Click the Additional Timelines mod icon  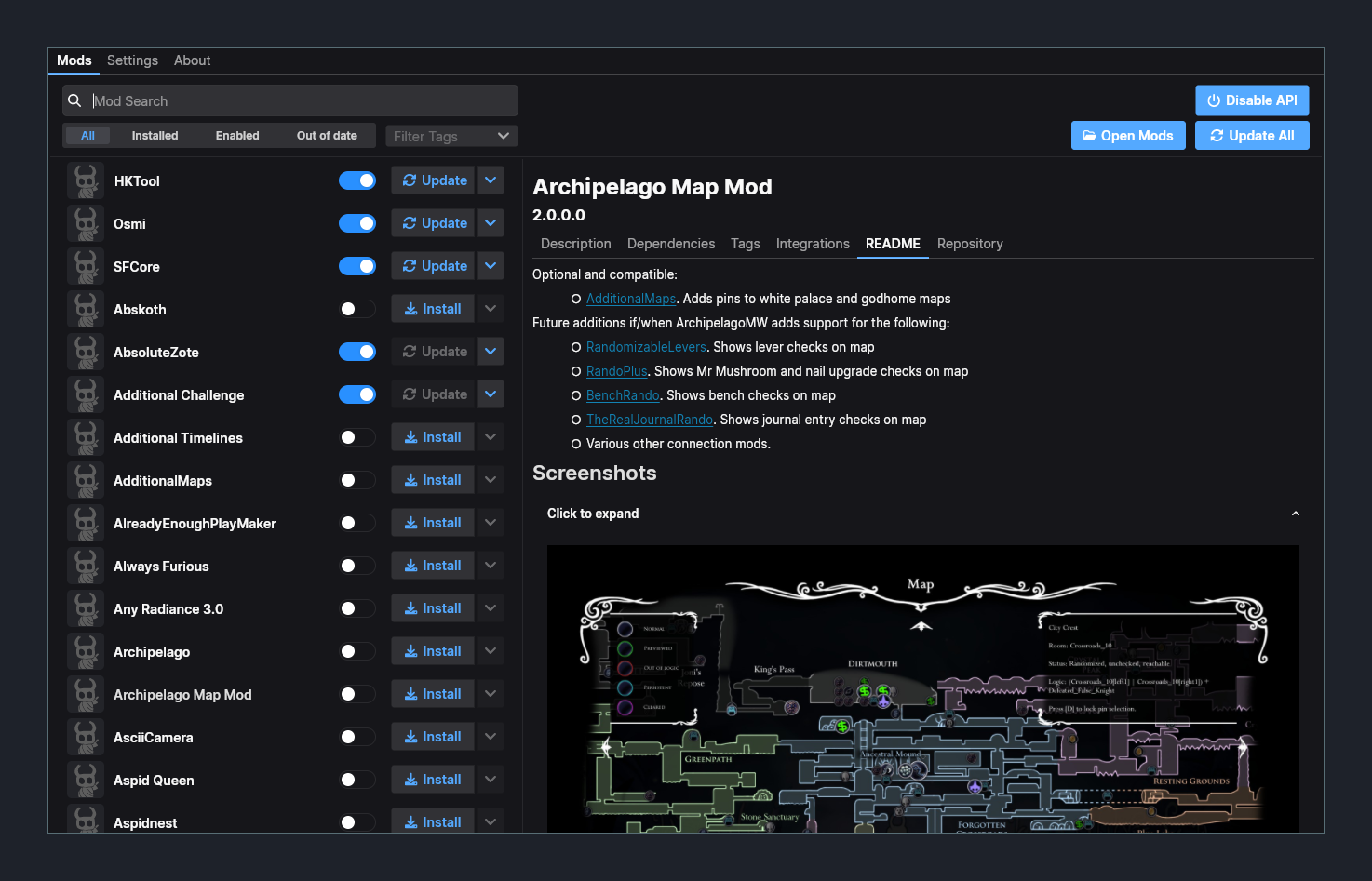tap(86, 437)
